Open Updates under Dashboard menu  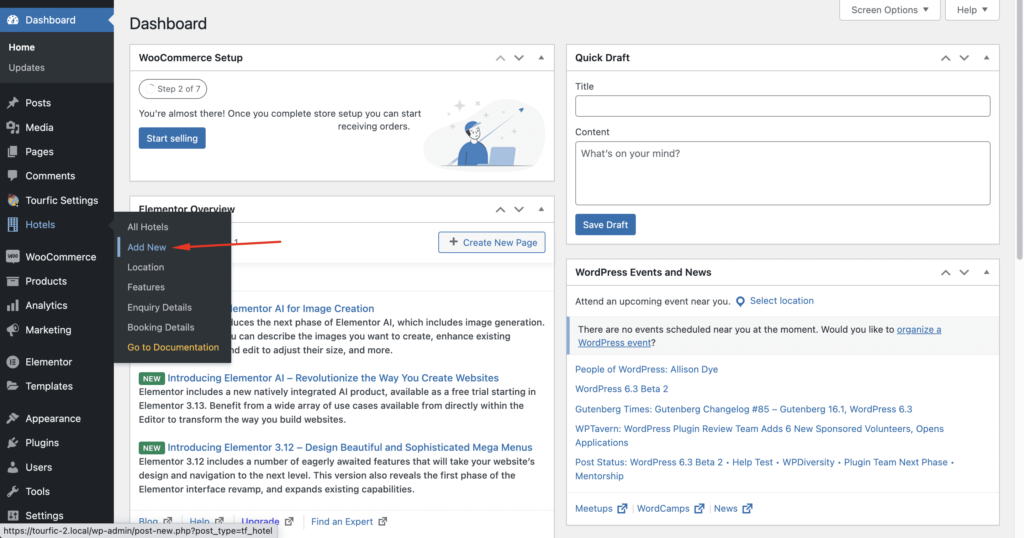pyautogui.click(x=27, y=68)
